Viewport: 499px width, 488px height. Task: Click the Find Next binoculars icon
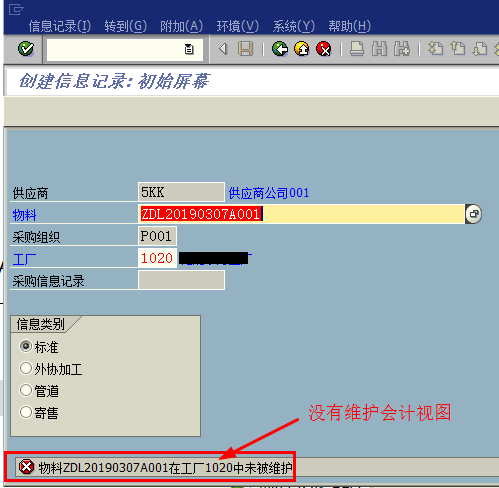pyautogui.click(x=402, y=49)
